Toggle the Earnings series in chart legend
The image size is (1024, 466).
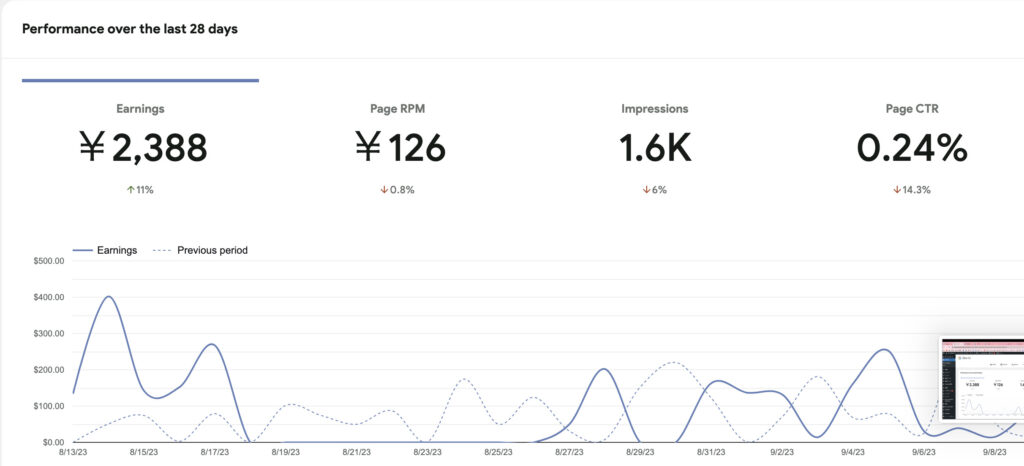click(105, 250)
